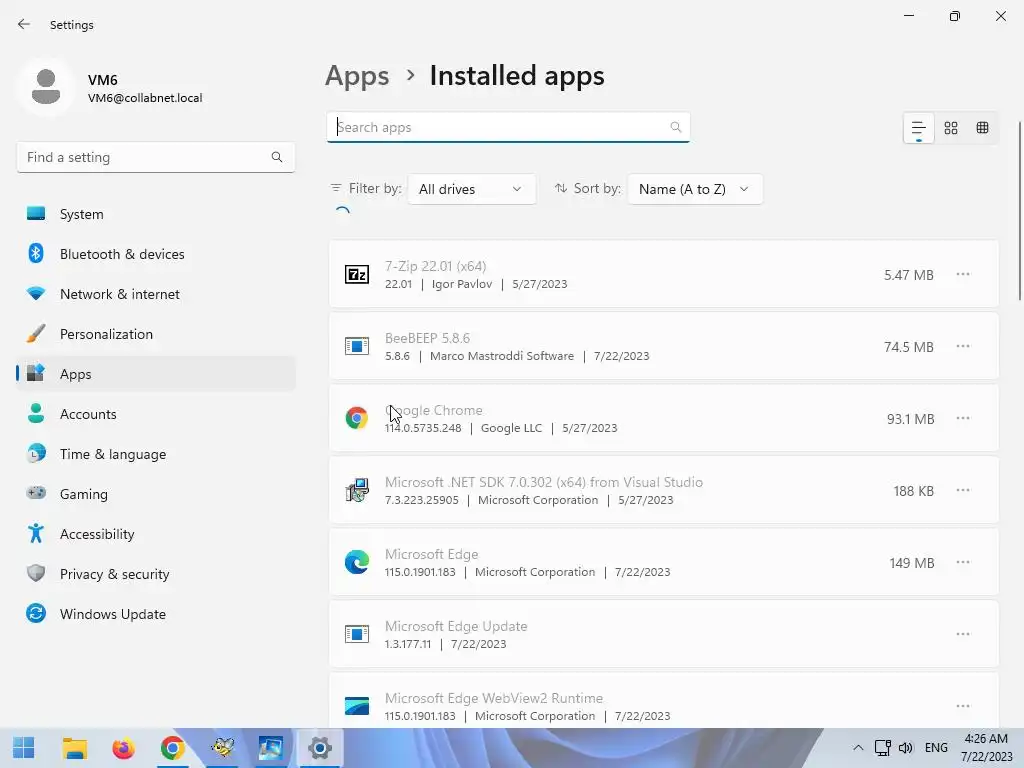Open Privacy & security settings

click(155, 574)
